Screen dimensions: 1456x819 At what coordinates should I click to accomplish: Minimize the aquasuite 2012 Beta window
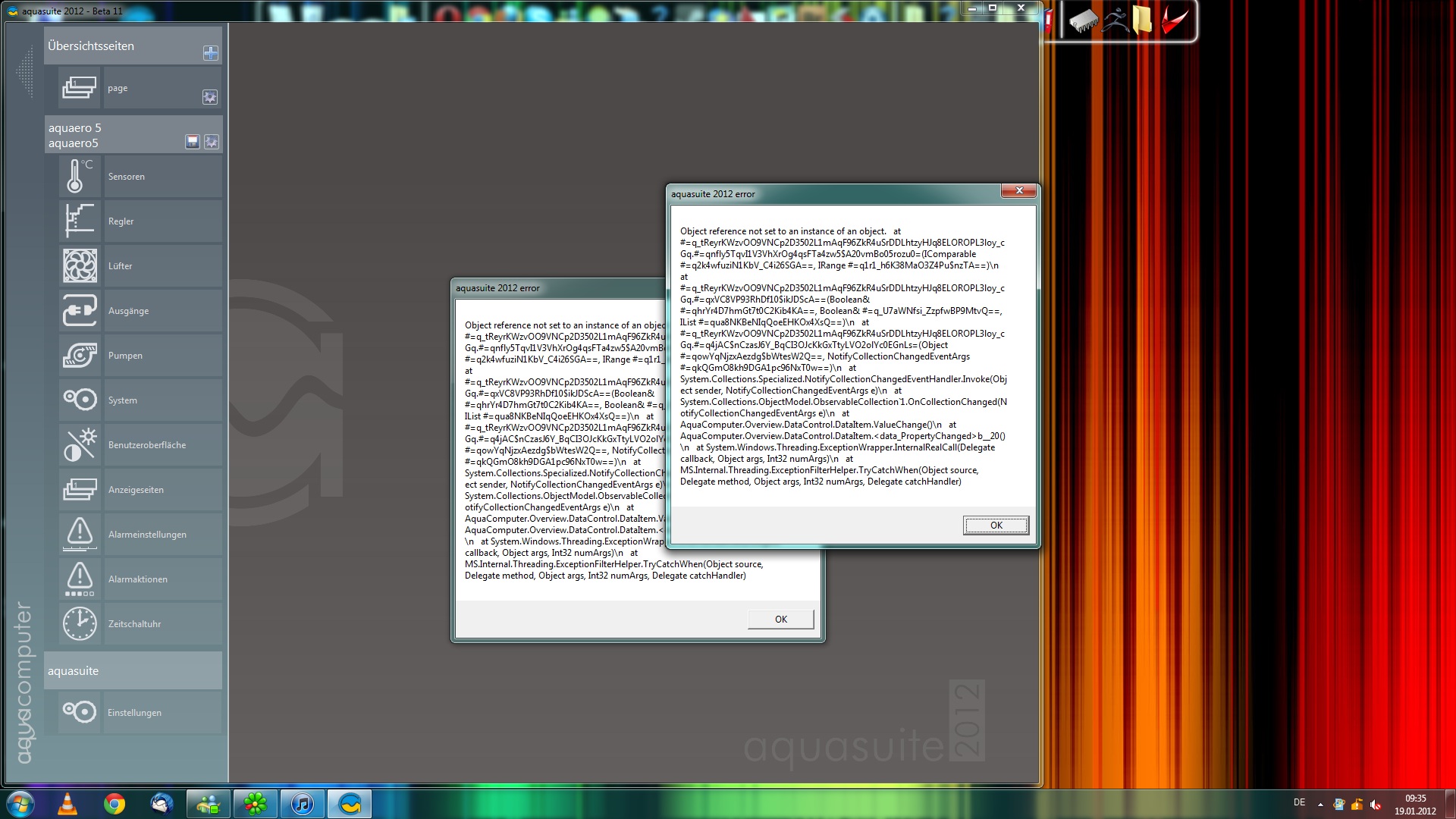tap(972, 8)
